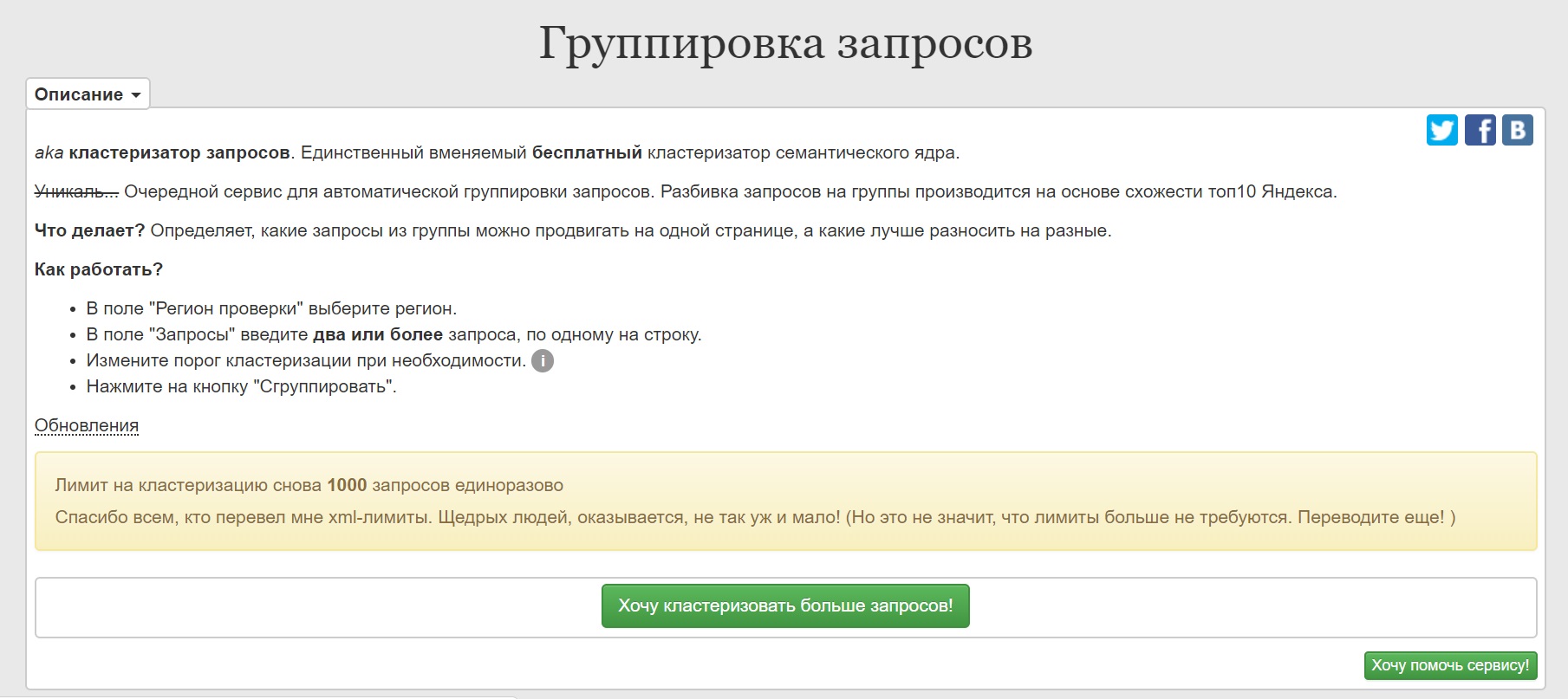
Task: Share the page on Facebook
Action: point(1480,130)
